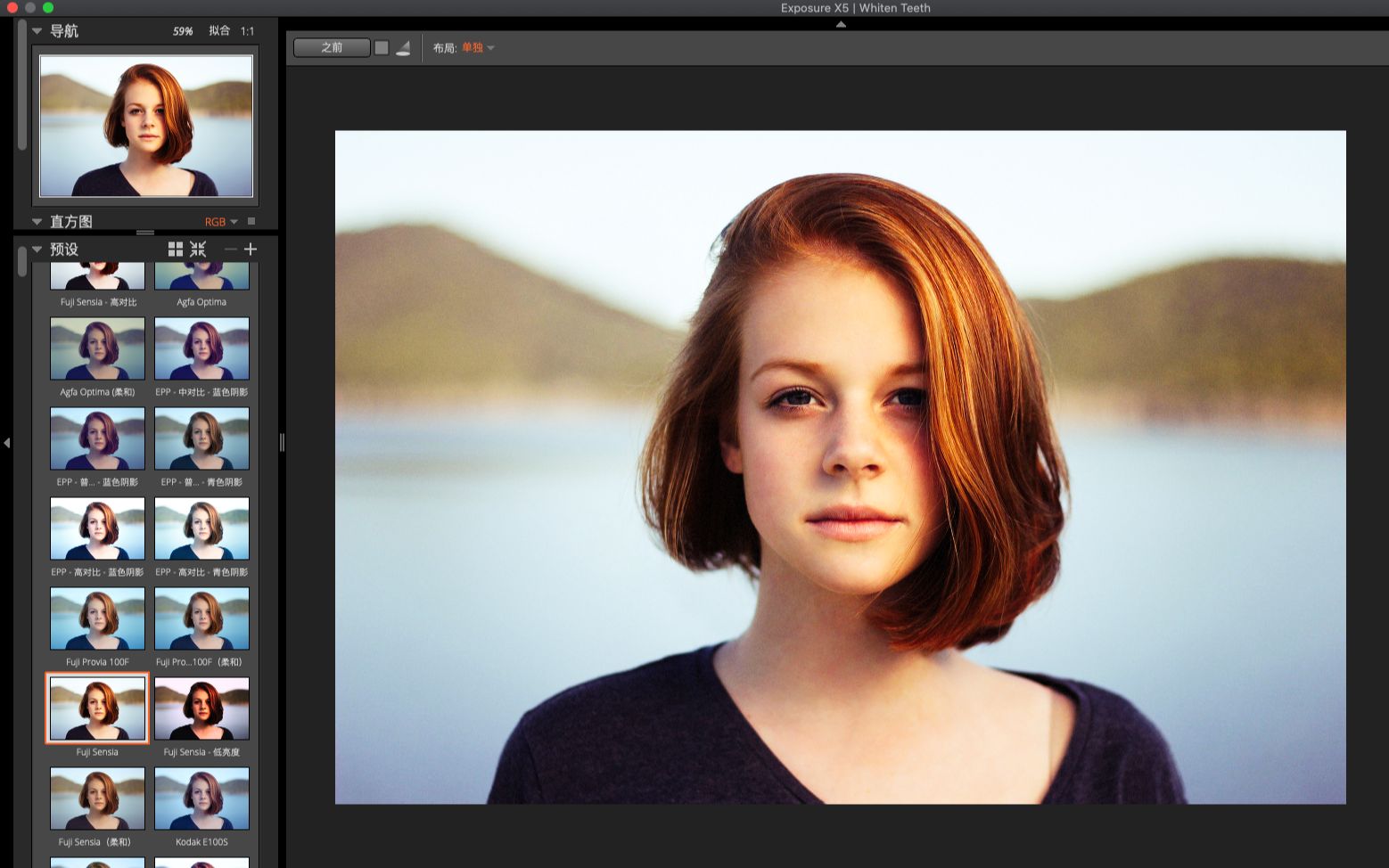Image resolution: width=1389 pixels, height=868 pixels.
Task: Click the presets panel vertical scrollbar
Action: tap(22, 263)
